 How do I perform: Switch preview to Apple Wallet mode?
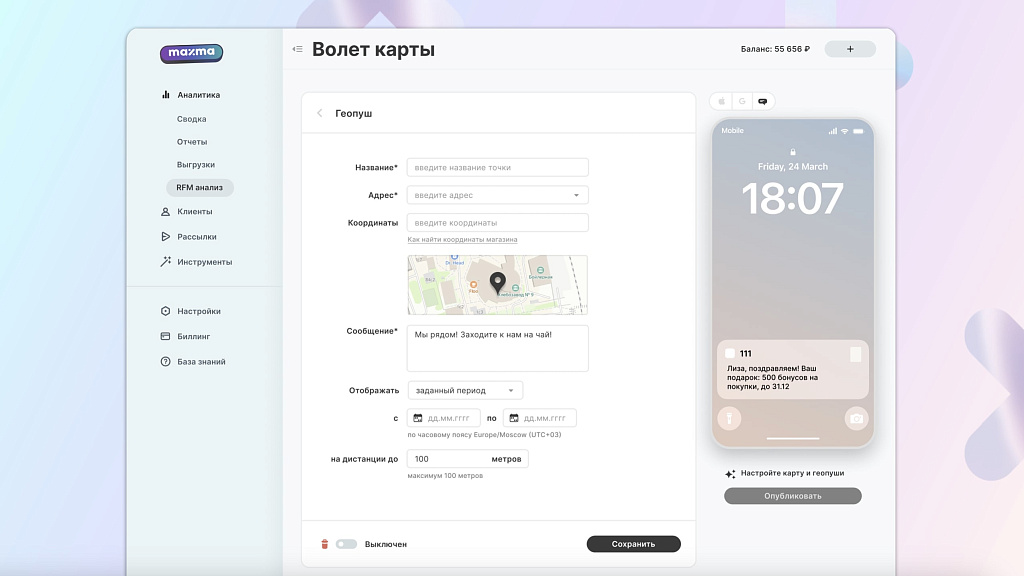[722, 101]
